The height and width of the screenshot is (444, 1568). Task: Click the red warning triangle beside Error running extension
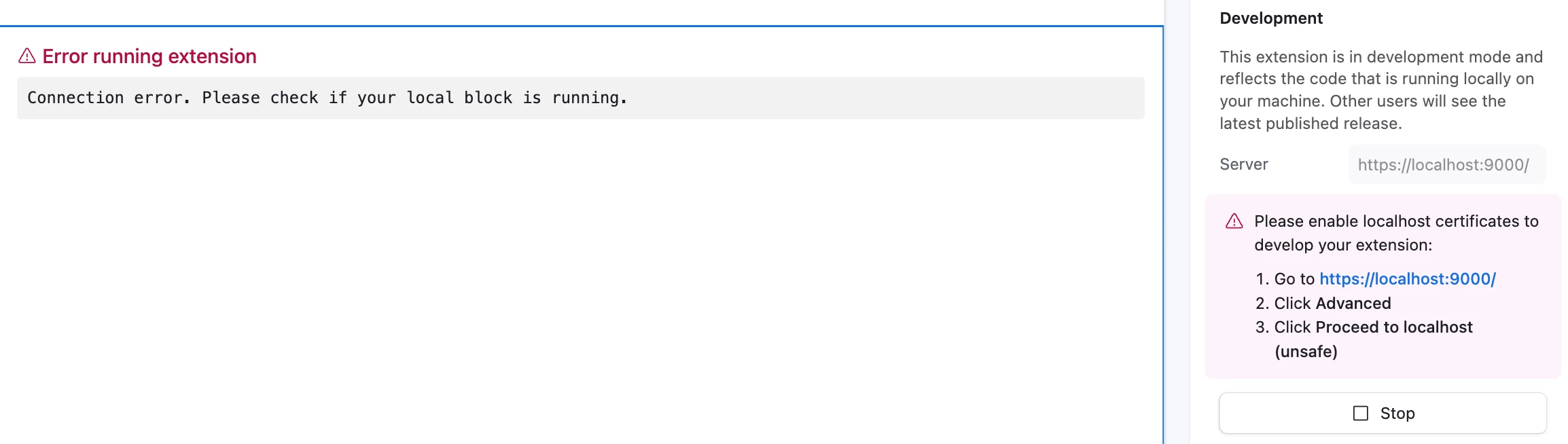[x=26, y=56]
